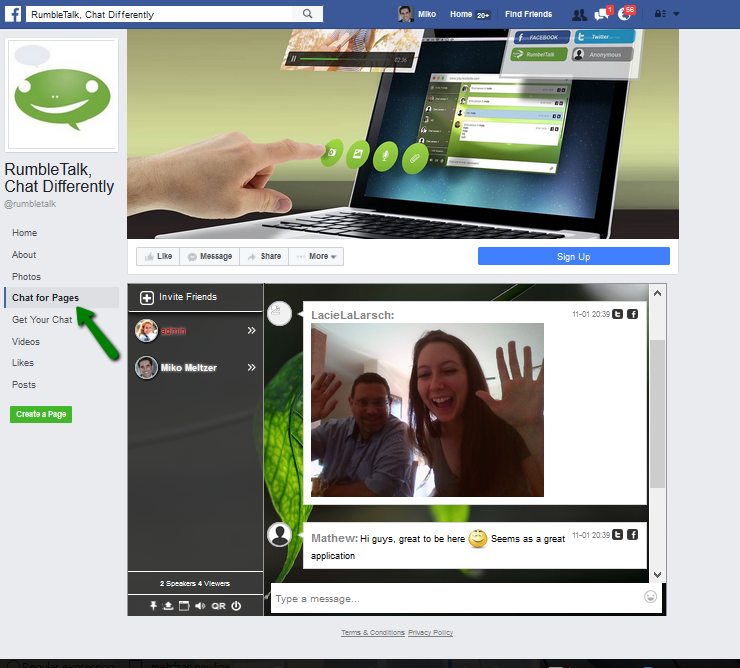Viewport: 740px width, 668px height.
Task: Click the chat scrollbar thumb
Action: pyautogui.click(x=657, y=414)
